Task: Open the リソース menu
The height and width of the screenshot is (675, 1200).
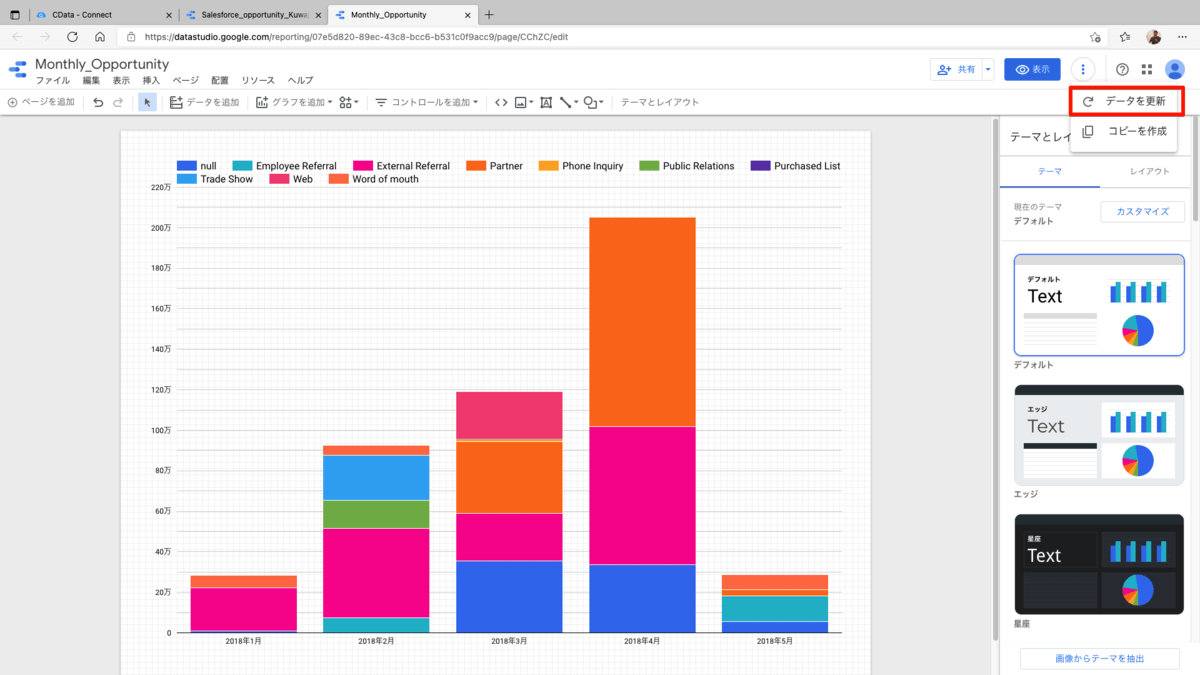Action: [x=258, y=80]
